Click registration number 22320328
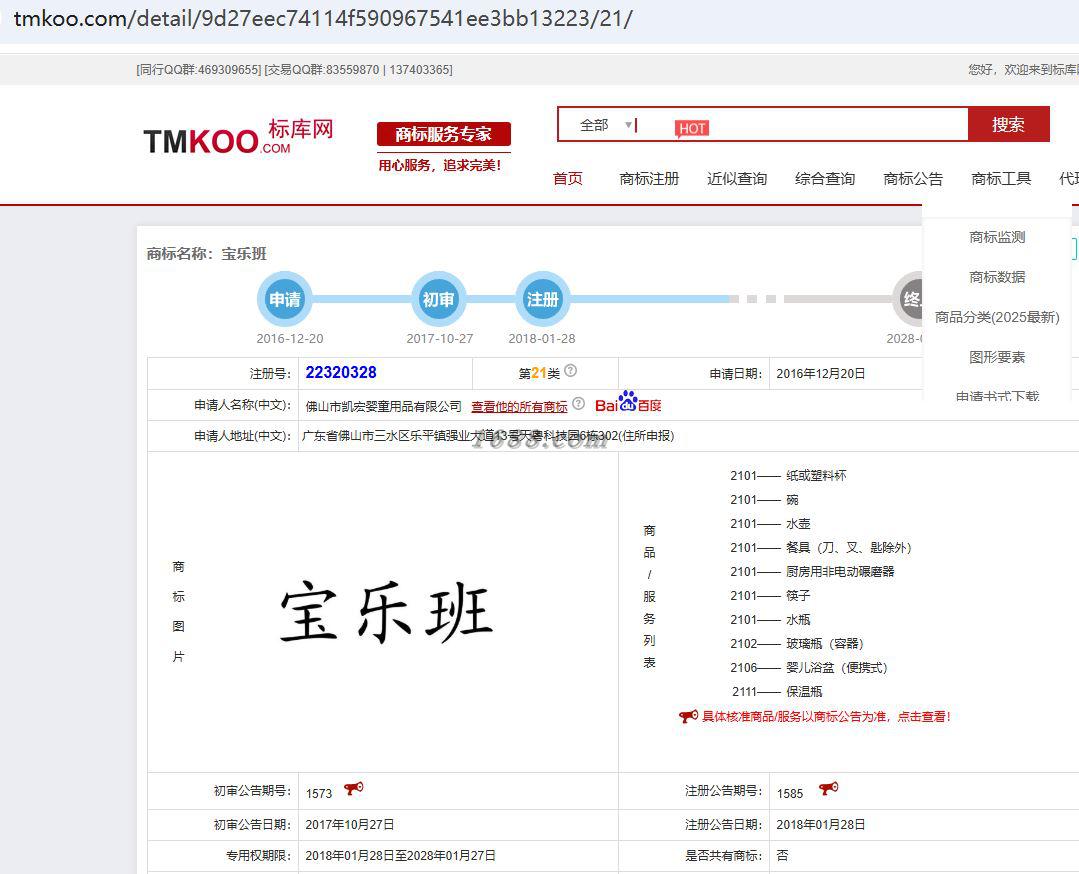Viewport: 1079px width, 874px height. click(341, 372)
